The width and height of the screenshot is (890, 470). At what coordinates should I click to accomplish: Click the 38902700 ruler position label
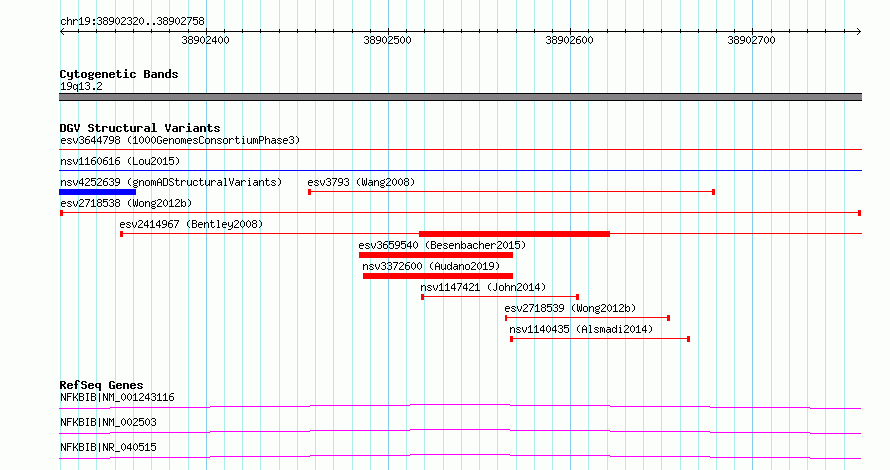coord(752,40)
